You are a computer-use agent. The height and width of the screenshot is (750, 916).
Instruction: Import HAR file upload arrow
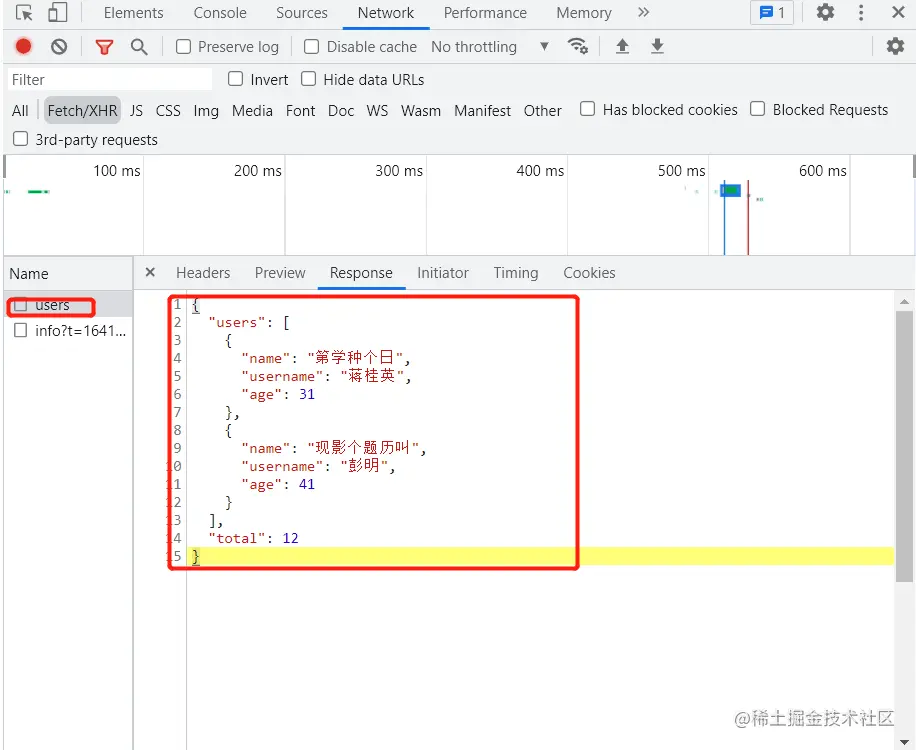(x=622, y=46)
